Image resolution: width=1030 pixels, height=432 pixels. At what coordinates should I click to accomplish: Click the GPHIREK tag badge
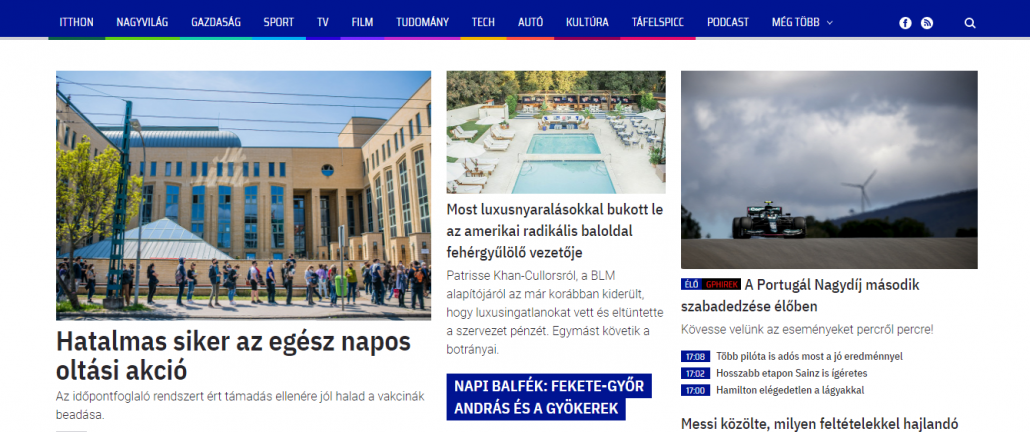coord(721,284)
